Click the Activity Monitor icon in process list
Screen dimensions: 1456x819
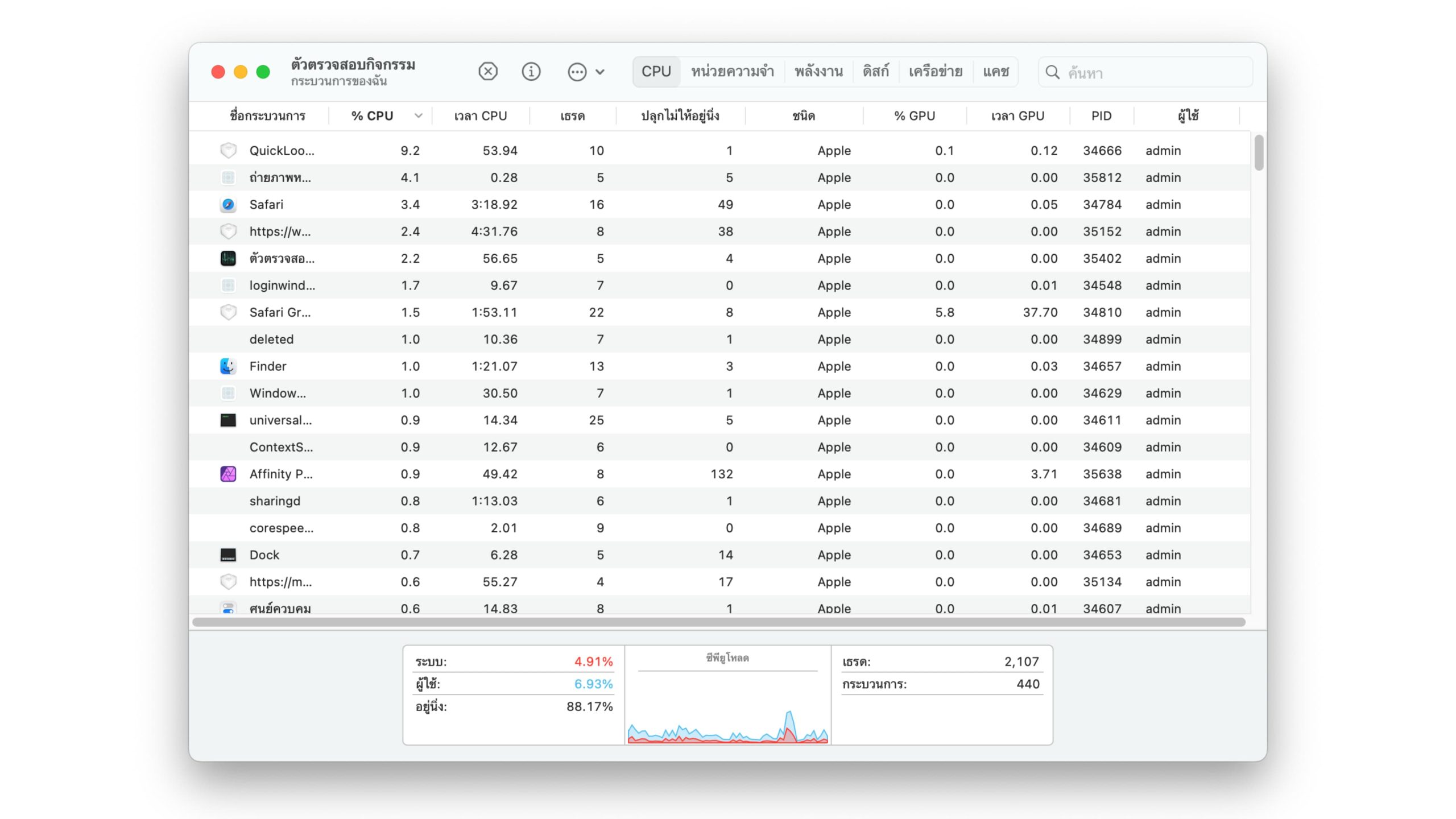pos(228,259)
